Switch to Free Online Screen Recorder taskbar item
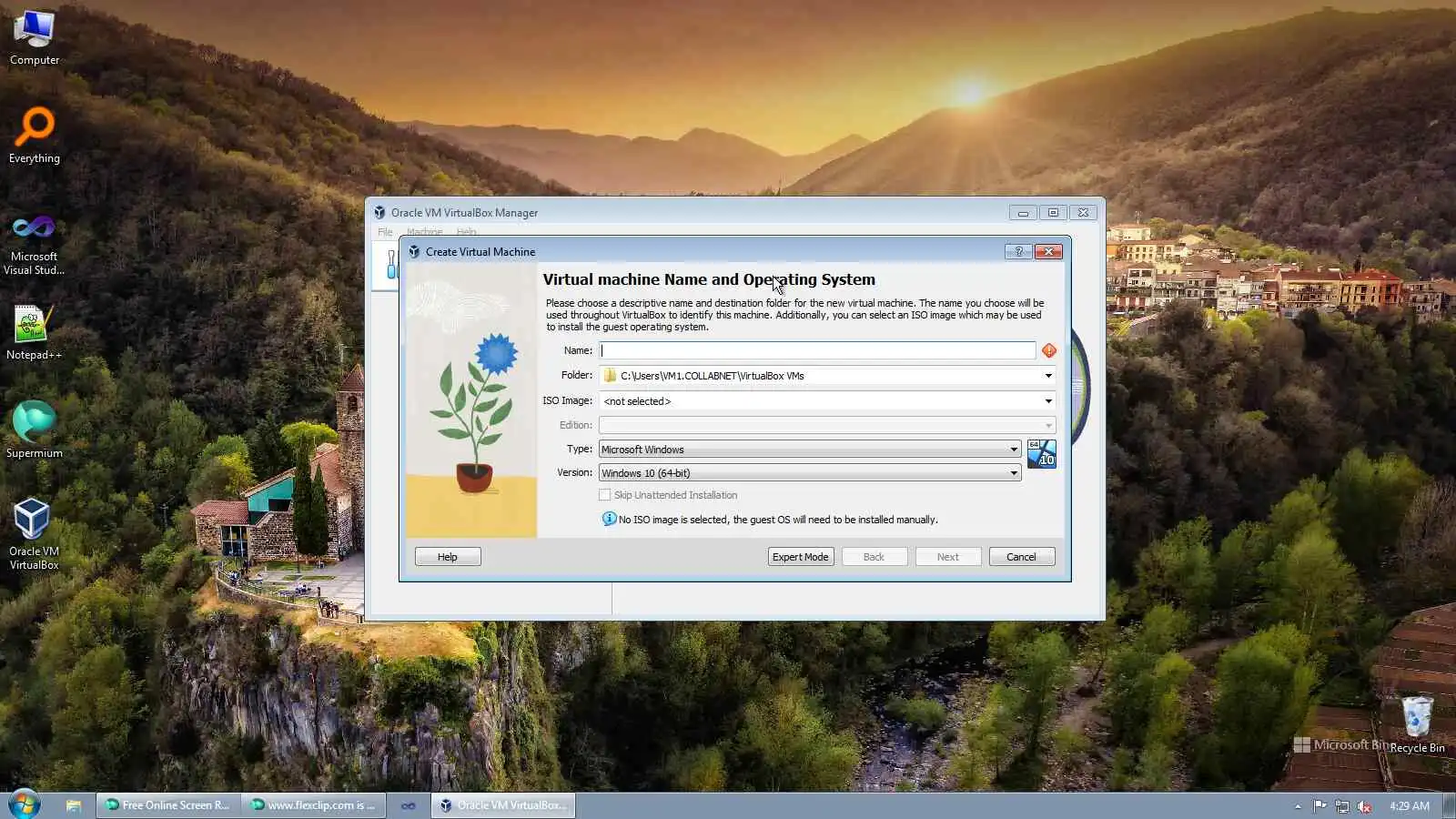The image size is (1456, 819). (x=168, y=805)
